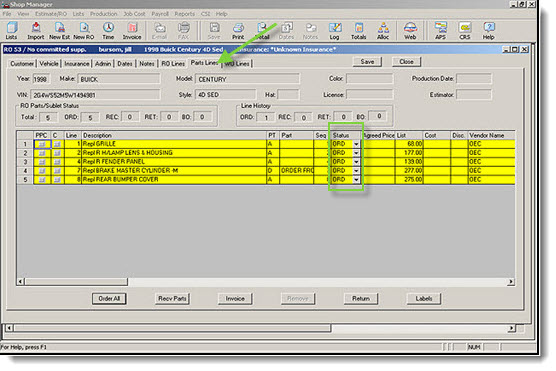Image resolution: width=556 pixels, height=371 pixels.
Task: Click the parts grid scroll right arrow
Action: (511, 282)
